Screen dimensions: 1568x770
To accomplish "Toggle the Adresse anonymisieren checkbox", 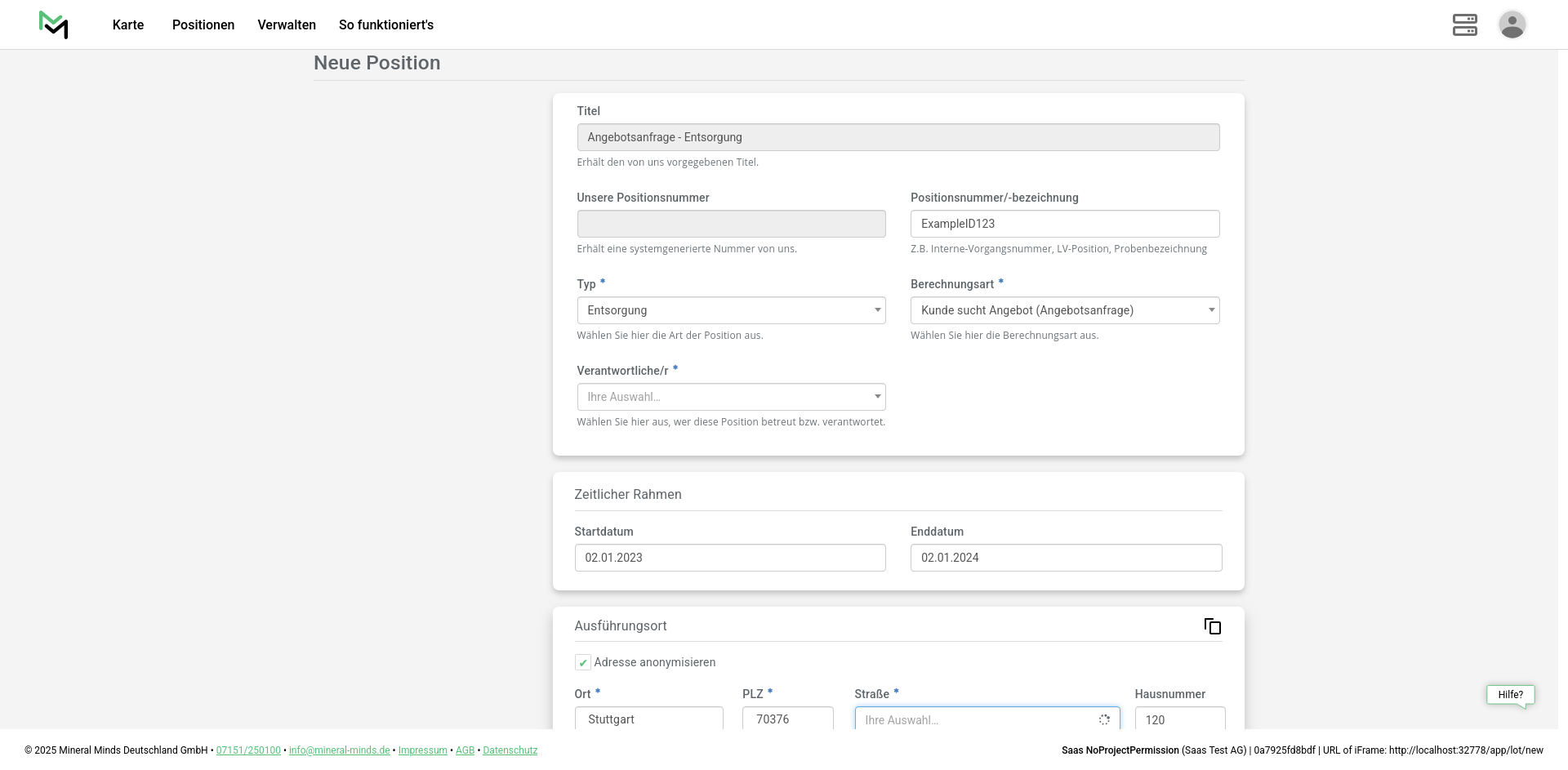I will [583, 662].
